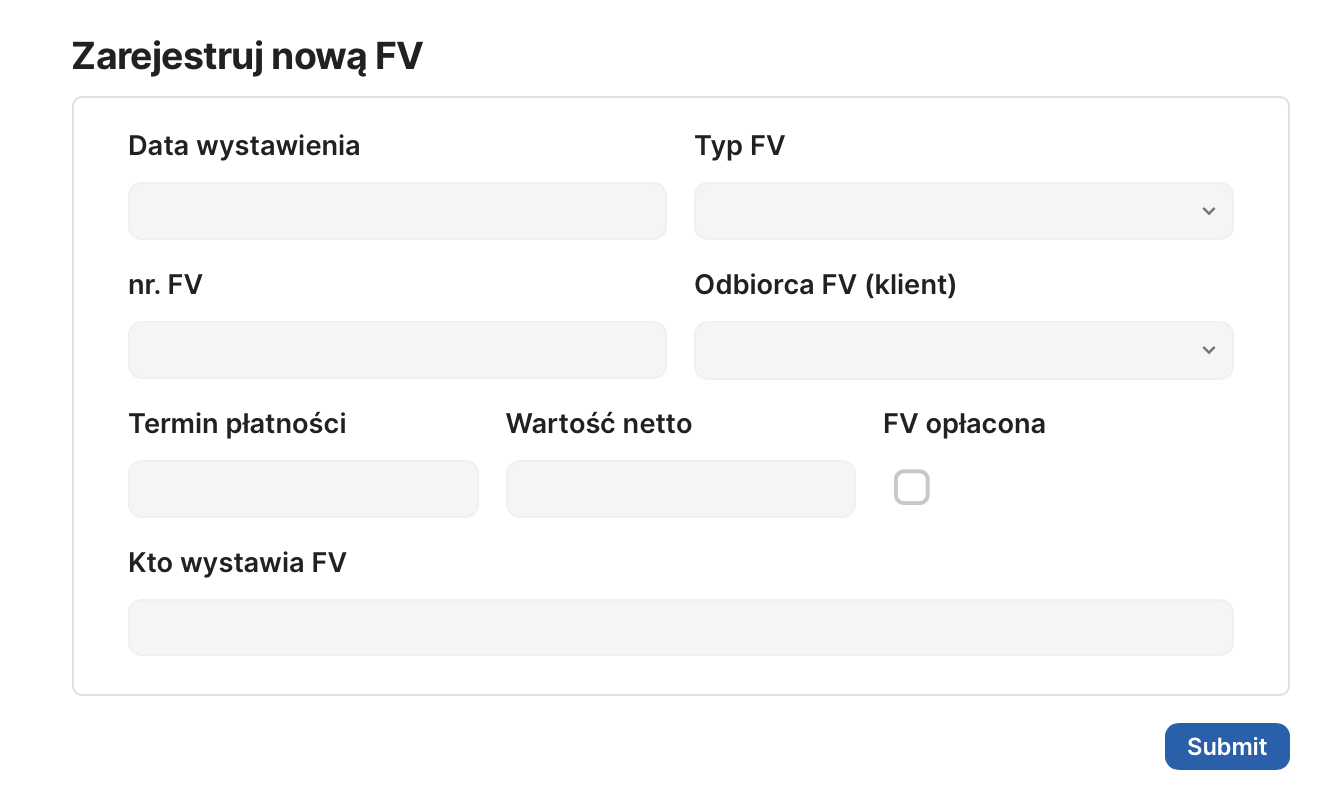Viewport: 1328px width, 804px height.
Task: Click the "Zarejestruj nową FV" heading
Action: pos(247,57)
